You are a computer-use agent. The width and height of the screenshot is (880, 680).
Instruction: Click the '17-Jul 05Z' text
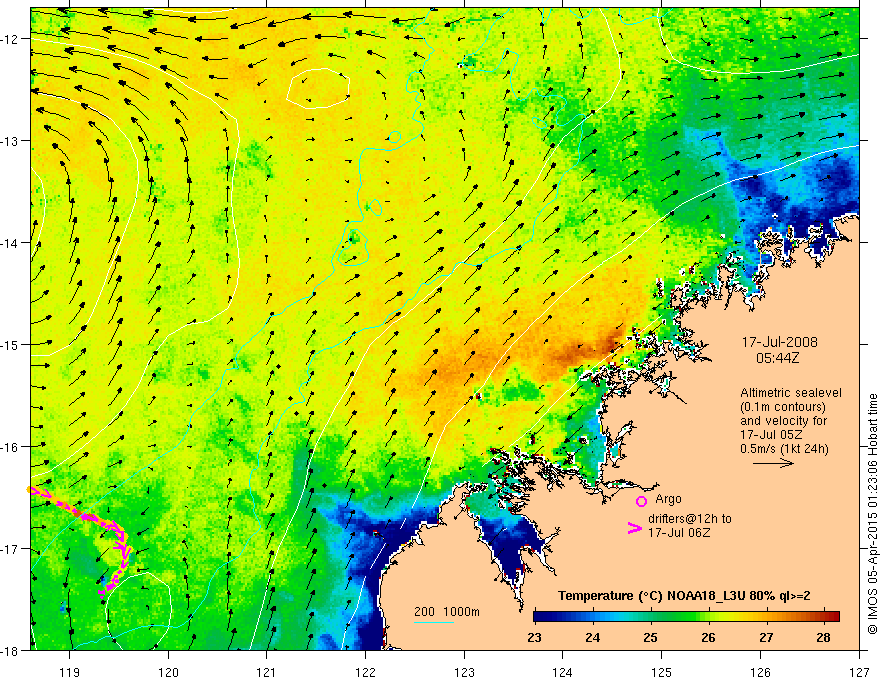pos(771,435)
